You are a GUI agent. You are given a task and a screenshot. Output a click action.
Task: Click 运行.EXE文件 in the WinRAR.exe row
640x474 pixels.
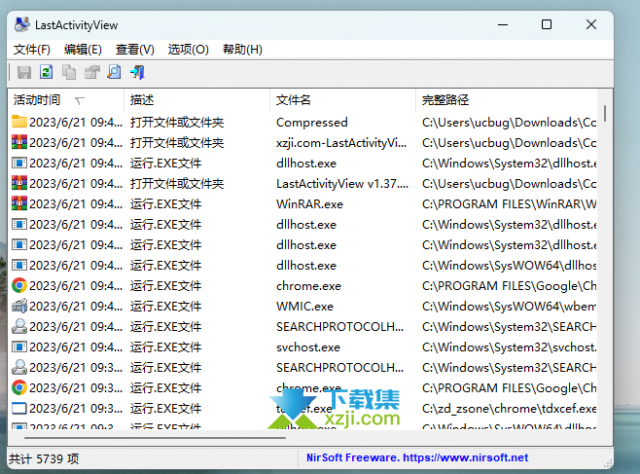pyautogui.click(x=166, y=204)
